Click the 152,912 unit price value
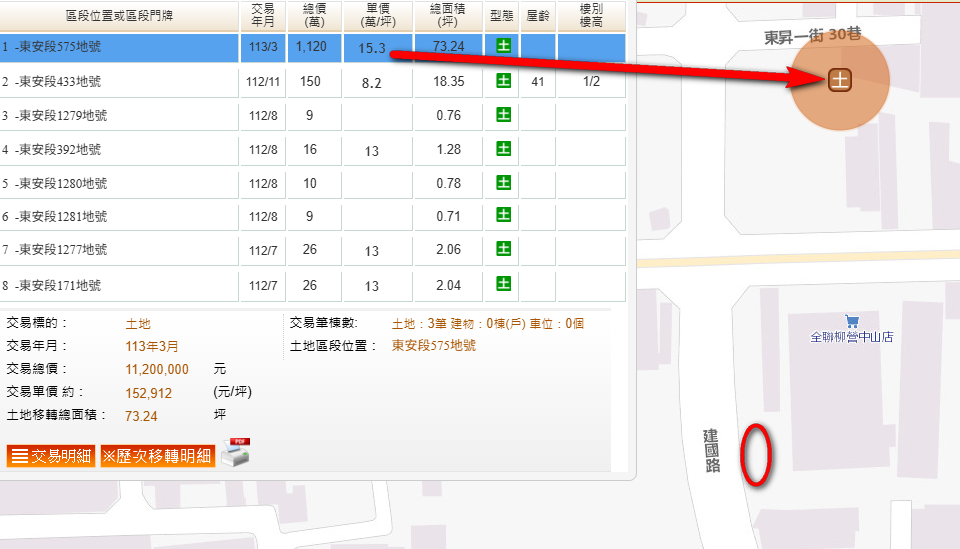The image size is (960, 549). 148,394
